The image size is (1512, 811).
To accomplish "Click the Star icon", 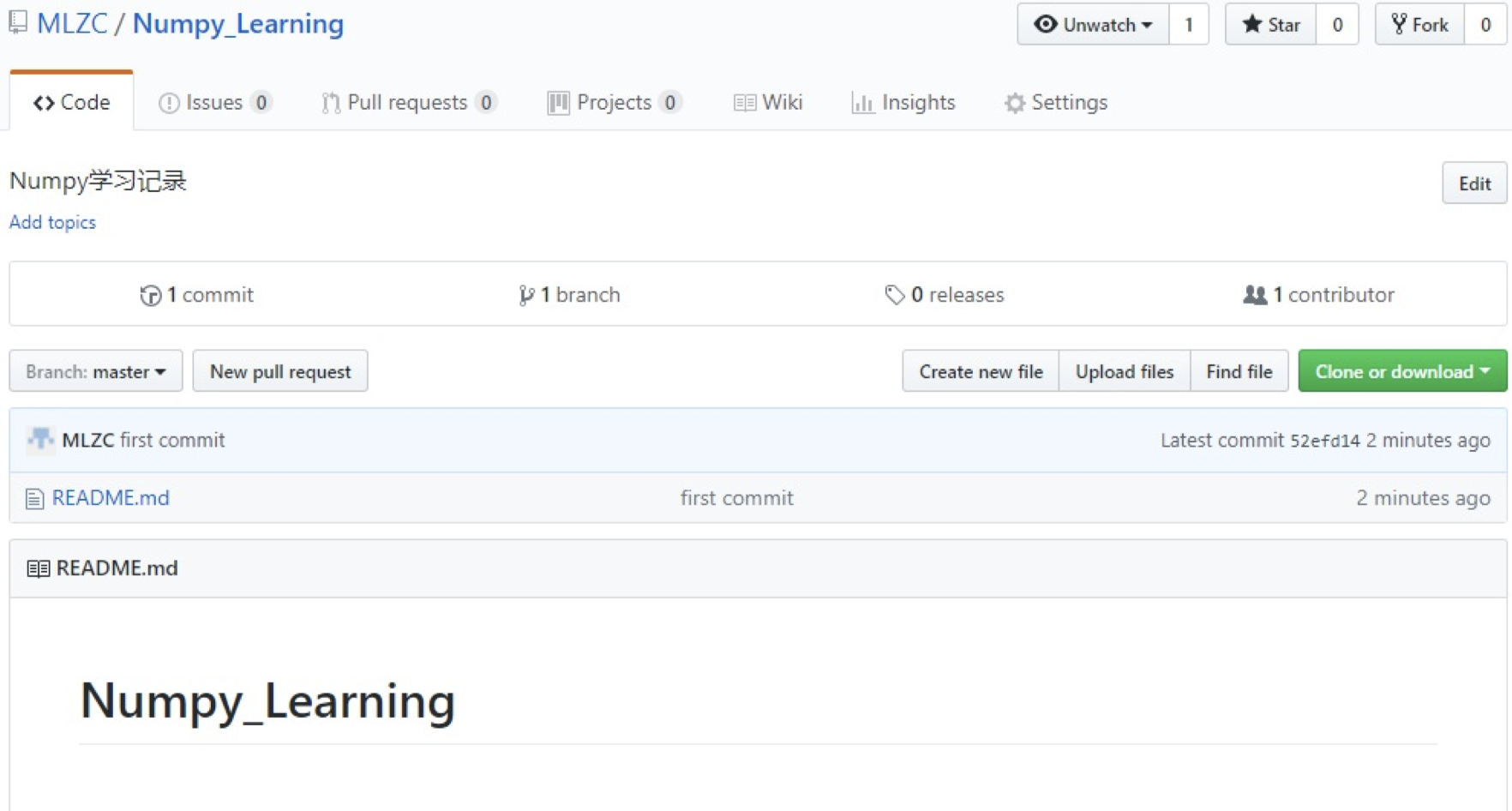I will [1251, 24].
